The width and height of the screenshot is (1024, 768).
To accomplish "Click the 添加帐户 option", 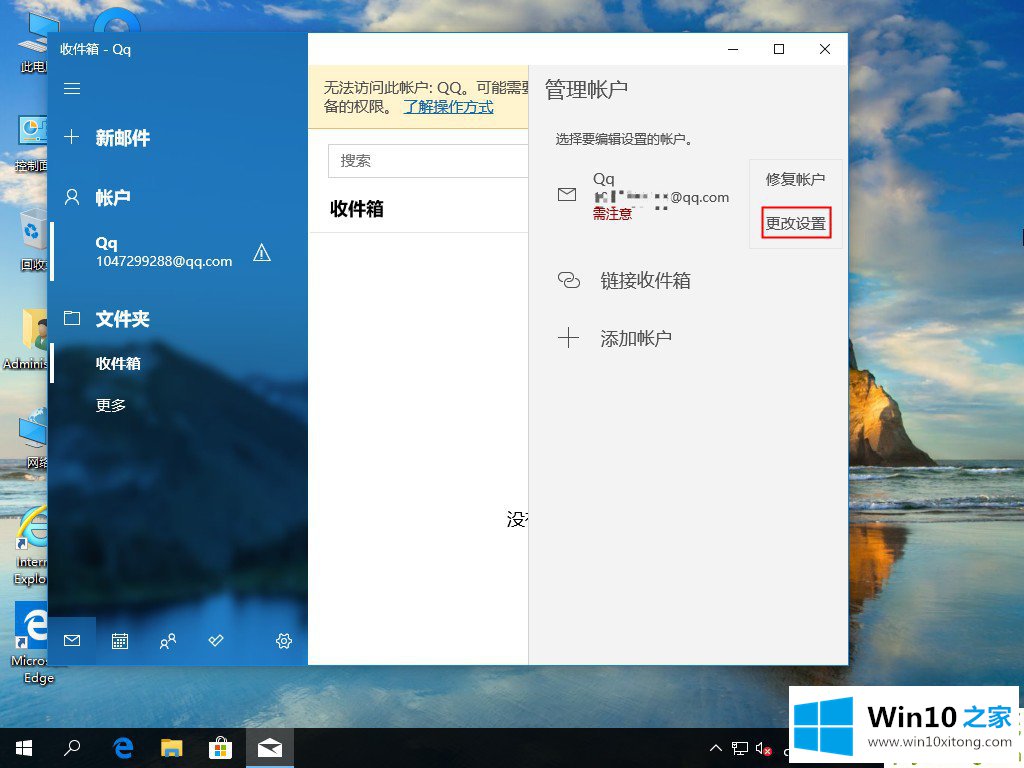I will 635,338.
